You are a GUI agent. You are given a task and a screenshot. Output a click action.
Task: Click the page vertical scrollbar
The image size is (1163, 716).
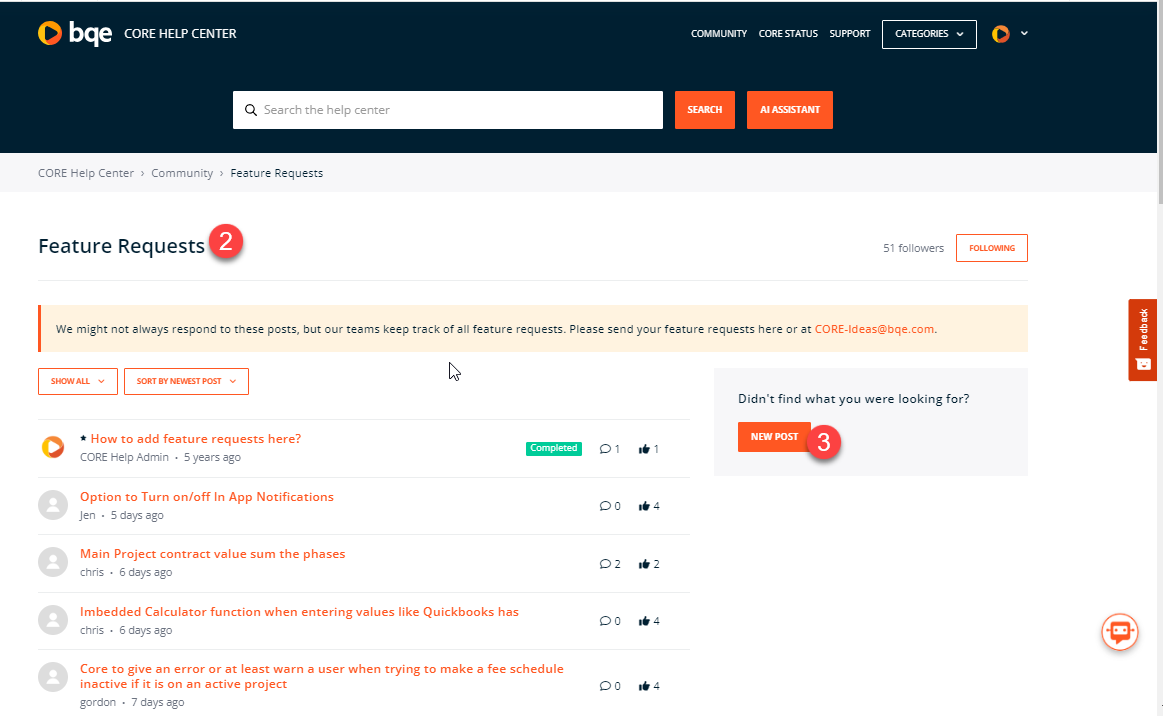point(1160,104)
